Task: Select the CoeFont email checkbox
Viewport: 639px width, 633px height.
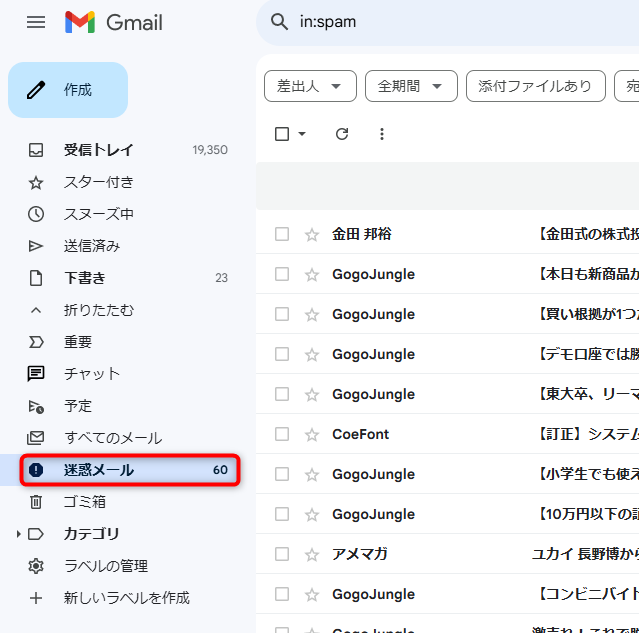Action: pyautogui.click(x=282, y=434)
